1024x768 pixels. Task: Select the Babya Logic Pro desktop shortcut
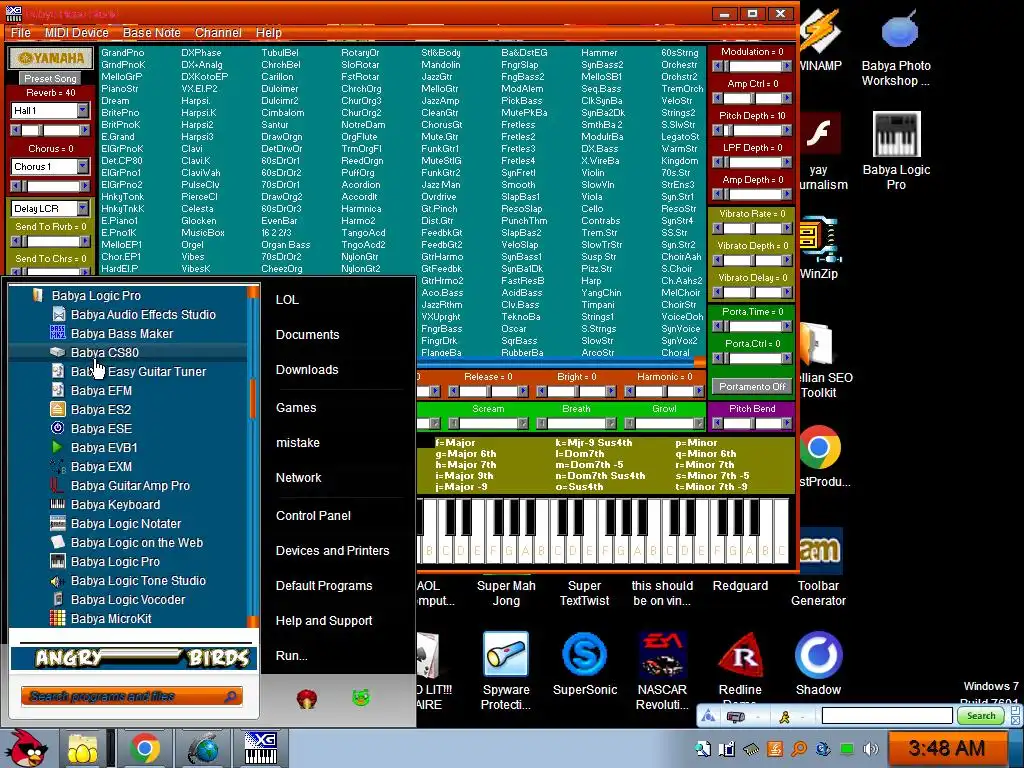[896, 152]
